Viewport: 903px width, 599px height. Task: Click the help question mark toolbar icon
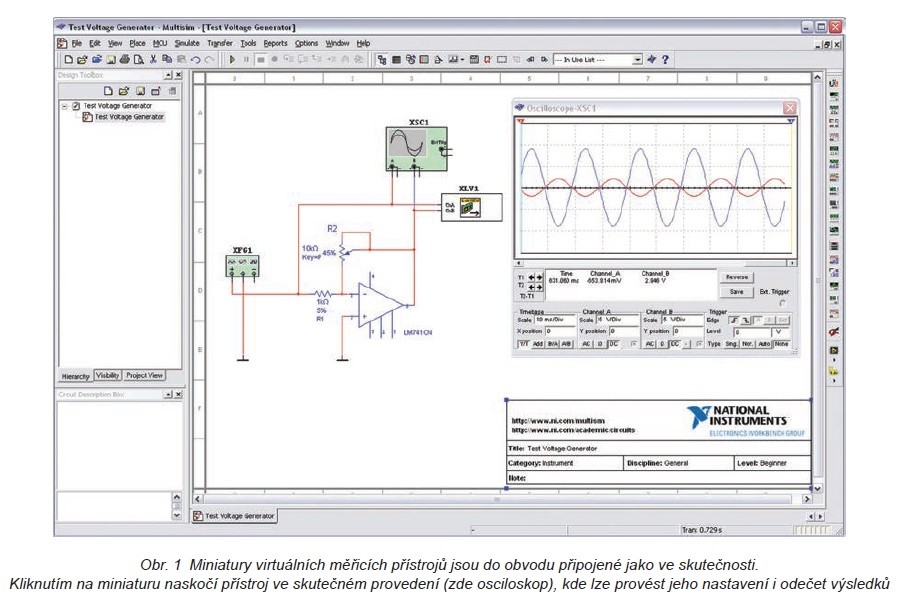tap(665, 60)
